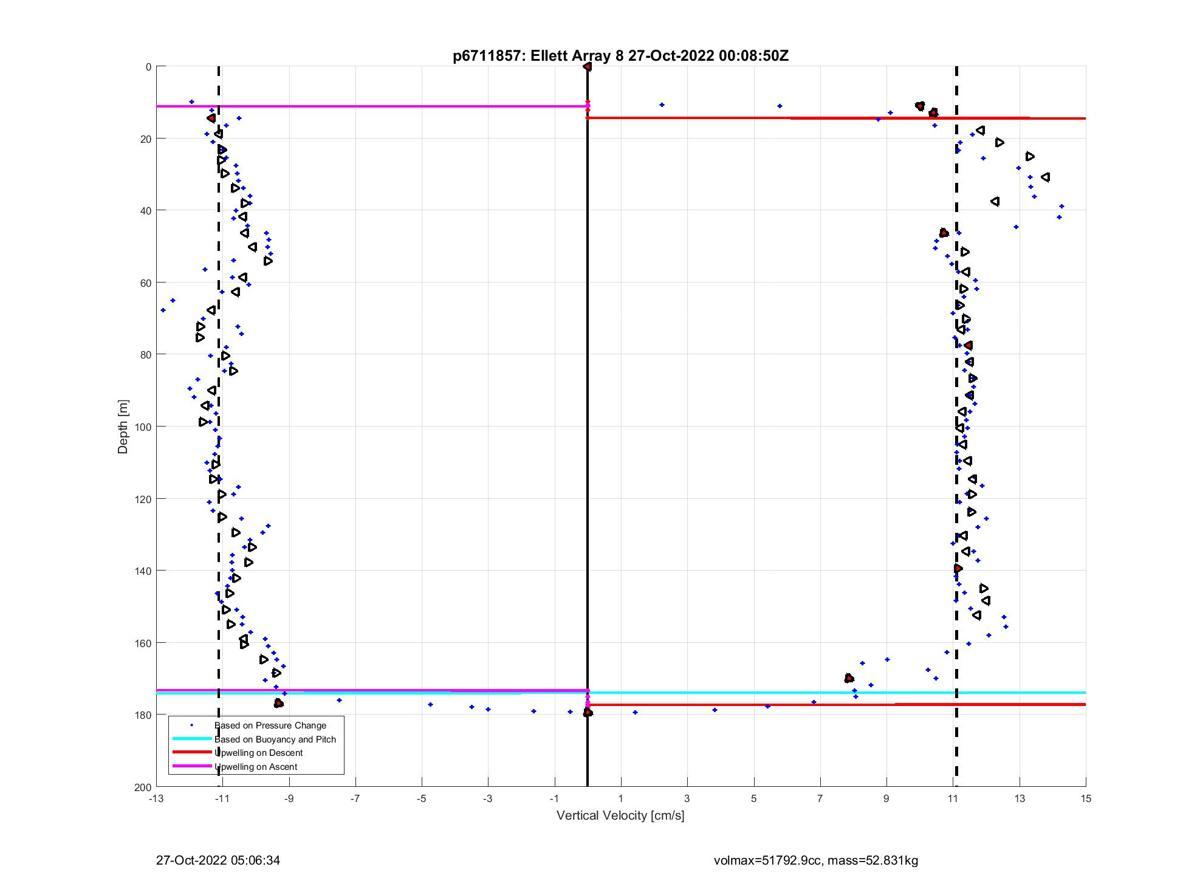Click legend entry 'Upwelling on Ascent'
This screenshot has height=885, width=1200.
pyautogui.click(x=255, y=767)
